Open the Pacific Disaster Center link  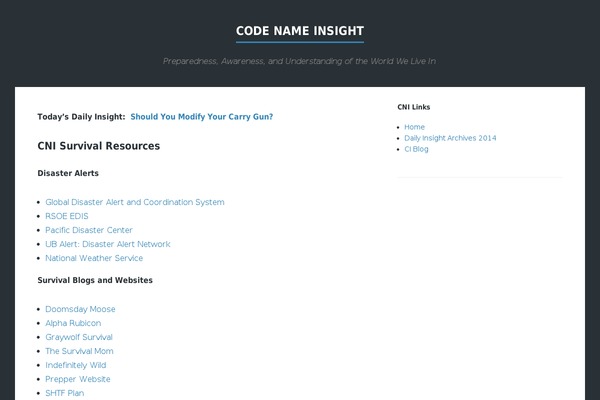[89, 230]
